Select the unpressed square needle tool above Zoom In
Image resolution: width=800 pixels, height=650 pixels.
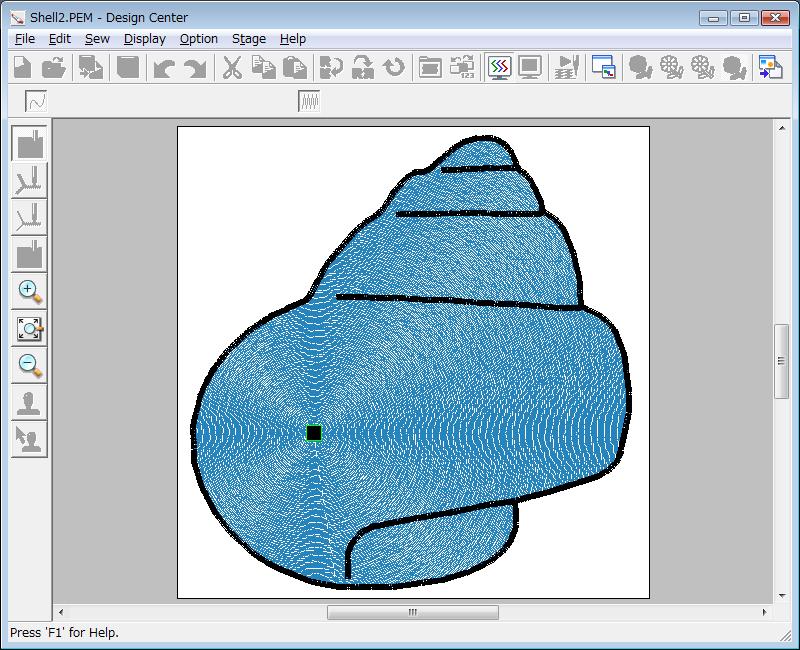pyautogui.click(x=30, y=254)
